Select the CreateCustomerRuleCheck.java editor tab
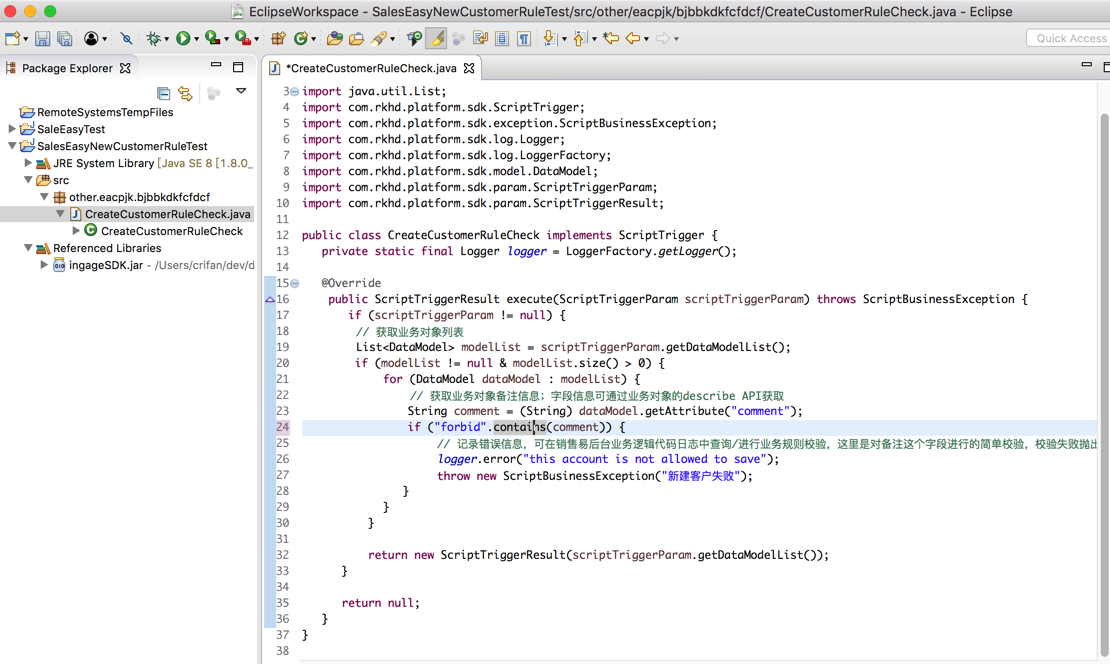 pyautogui.click(x=371, y=68)
